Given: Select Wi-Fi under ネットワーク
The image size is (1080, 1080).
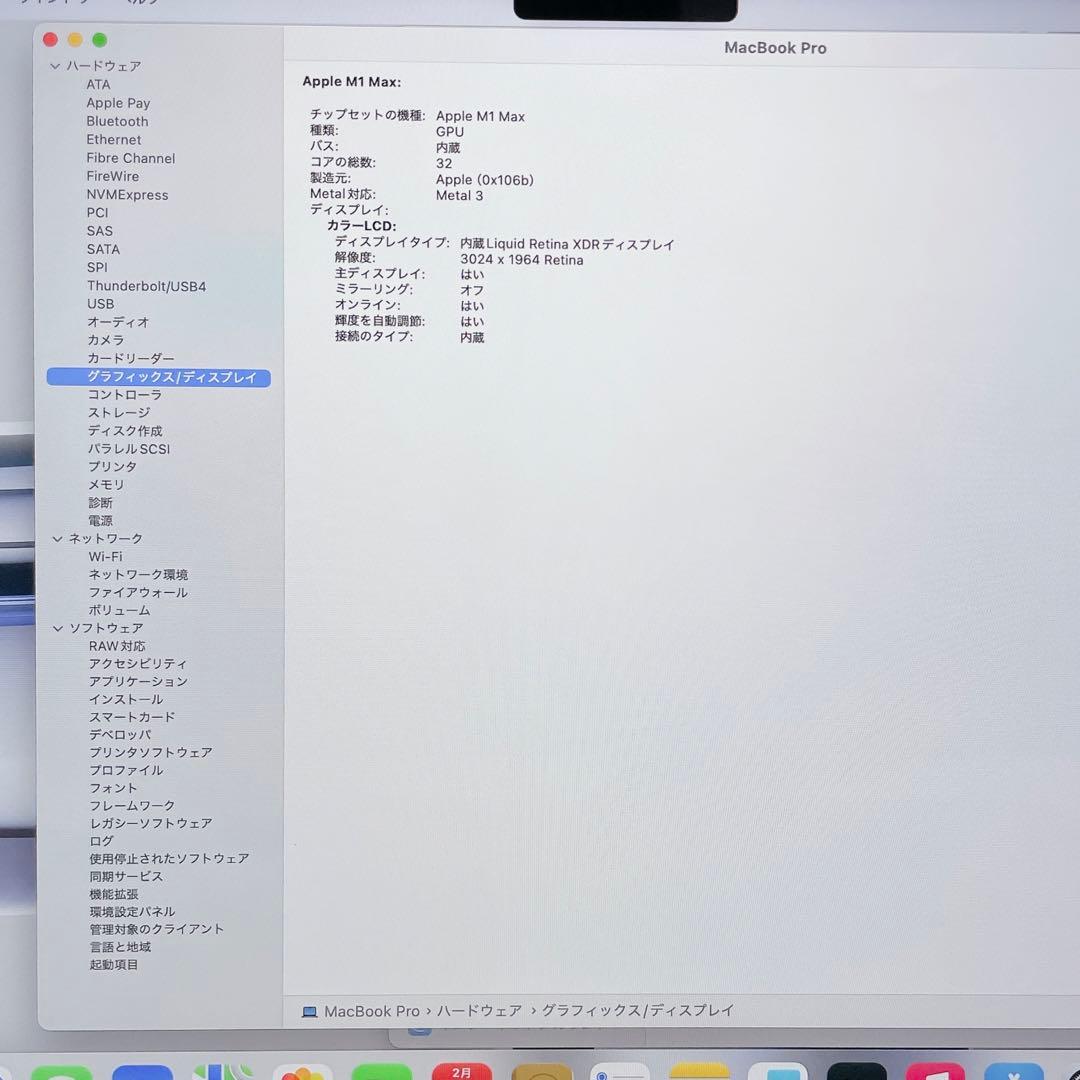Looking at the screenshot, I should (105, 556).
